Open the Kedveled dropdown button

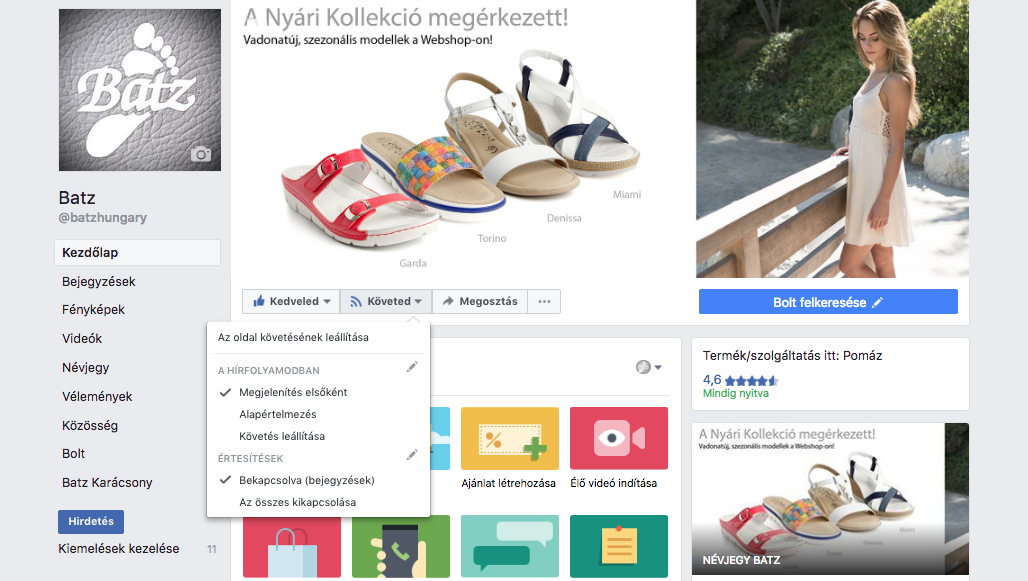291,302
